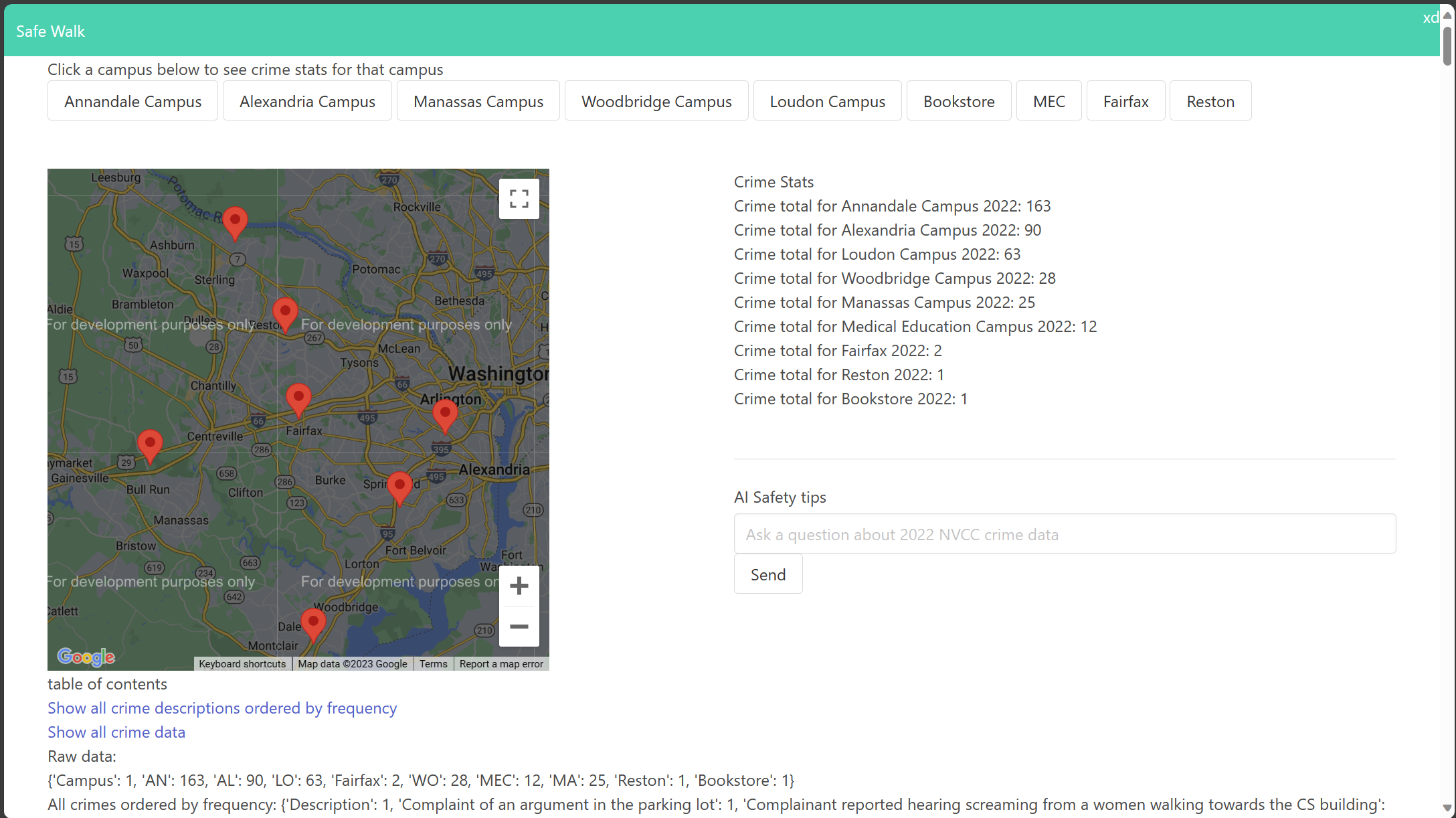Image resolution: width=1456 pixels, height=818 pixels.
Task: Select the map marker near Springfield
Action: tap(399, 486)
